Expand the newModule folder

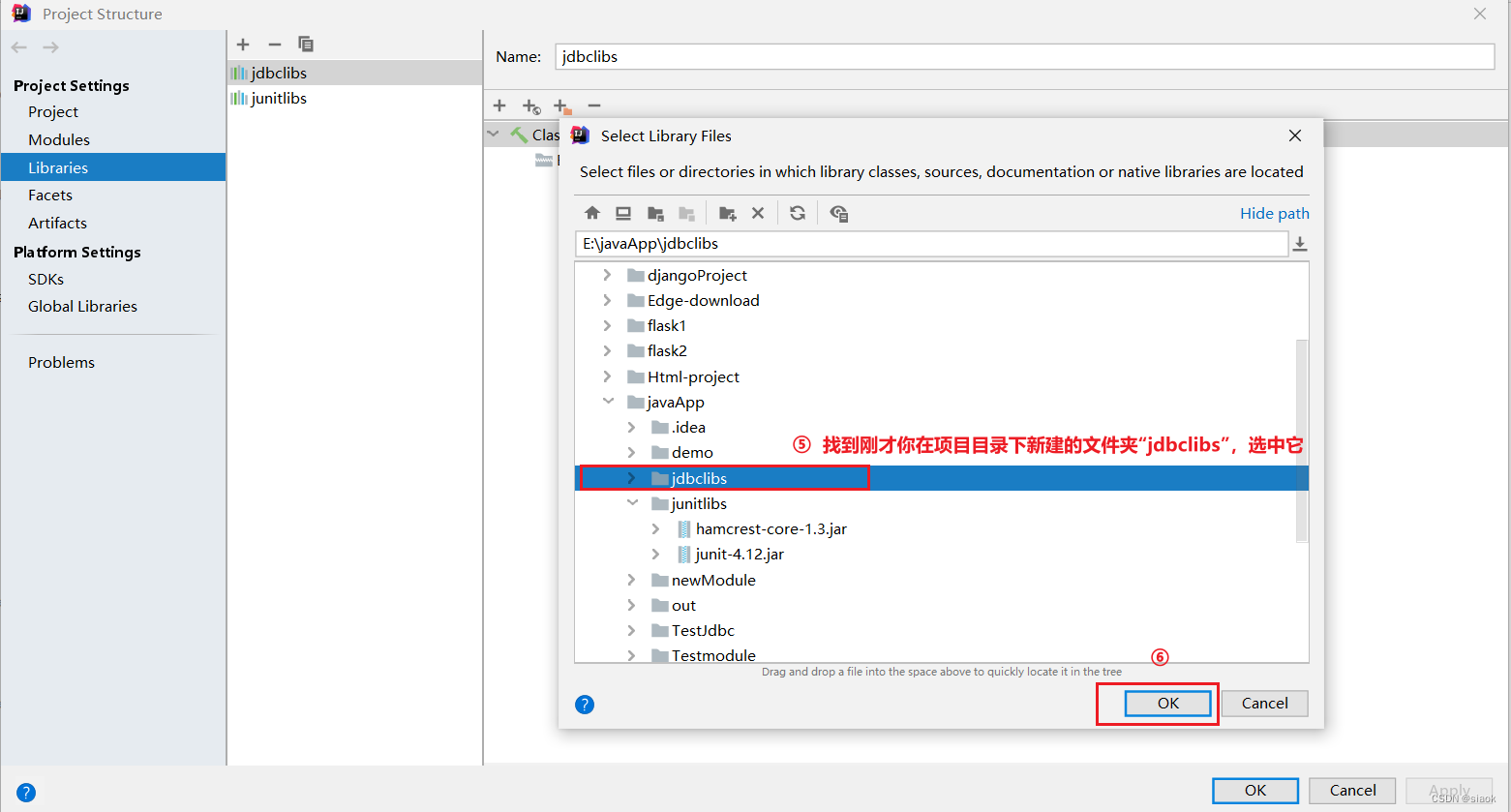pyautogui.click(x=631, y=580)
